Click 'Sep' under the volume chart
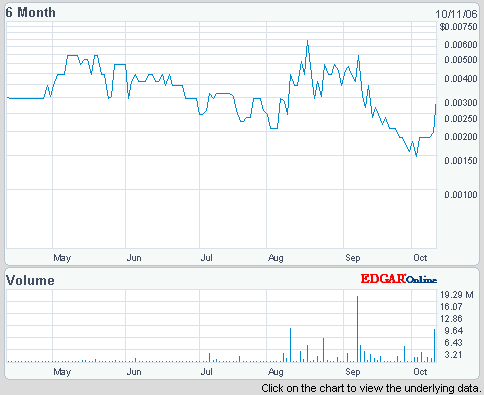 pos(353,372)
